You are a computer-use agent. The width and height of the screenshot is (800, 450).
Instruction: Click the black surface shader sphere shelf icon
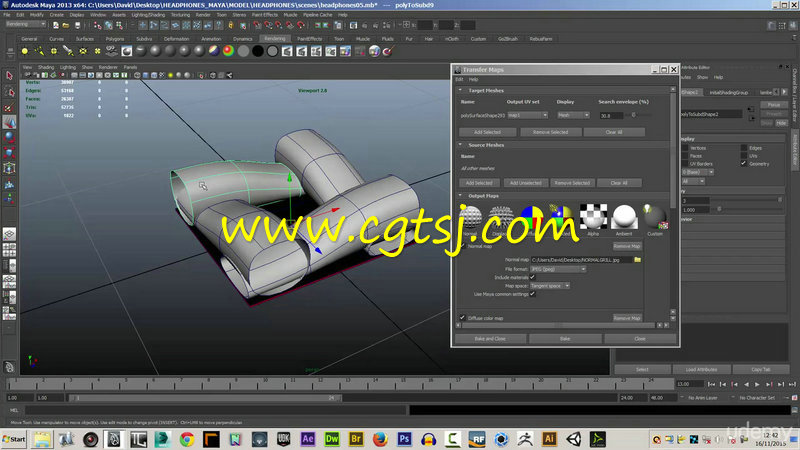(x=258, y=51)
